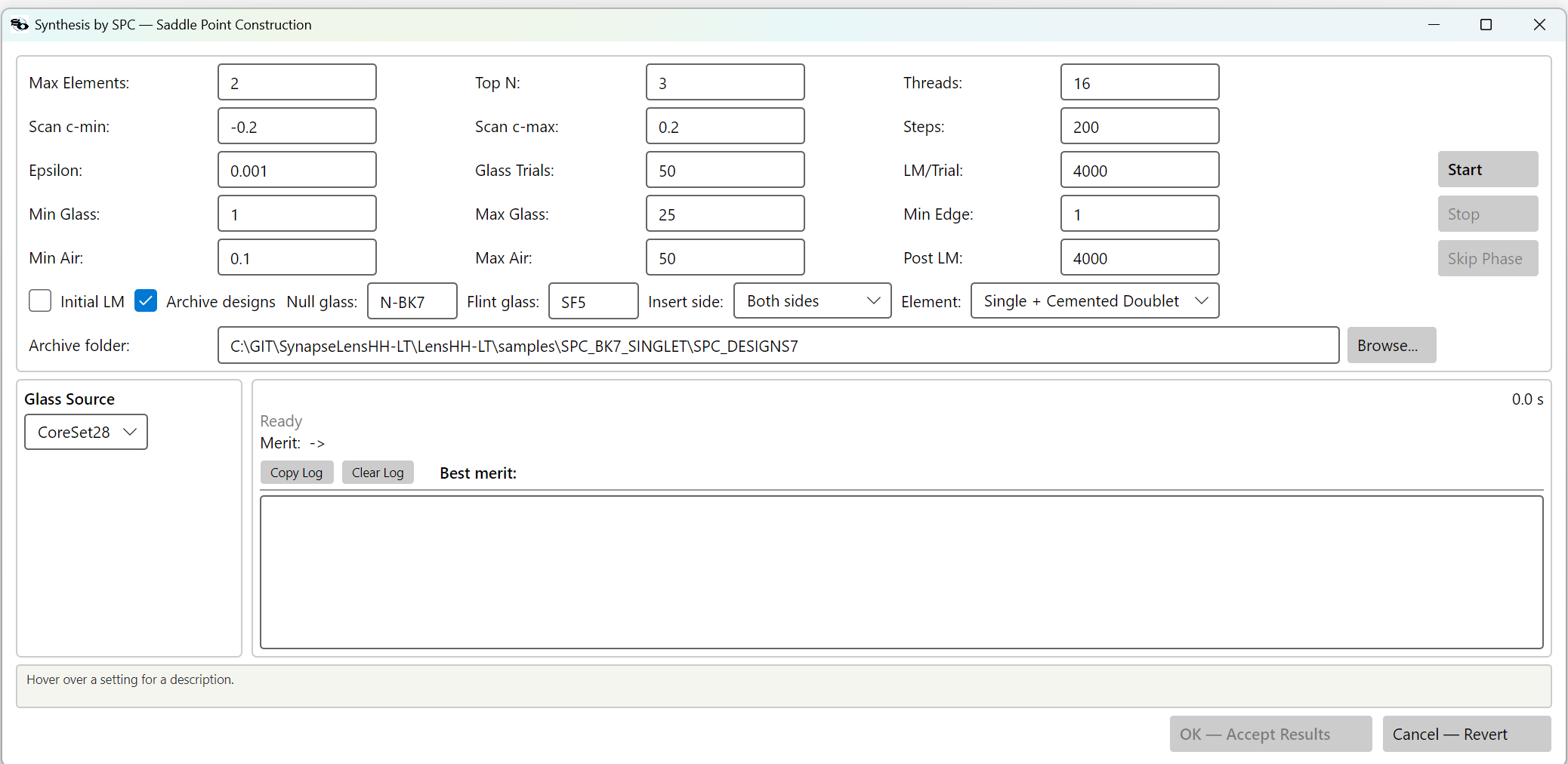
Task: Click the Top N input field
Action: click(725, 82)
